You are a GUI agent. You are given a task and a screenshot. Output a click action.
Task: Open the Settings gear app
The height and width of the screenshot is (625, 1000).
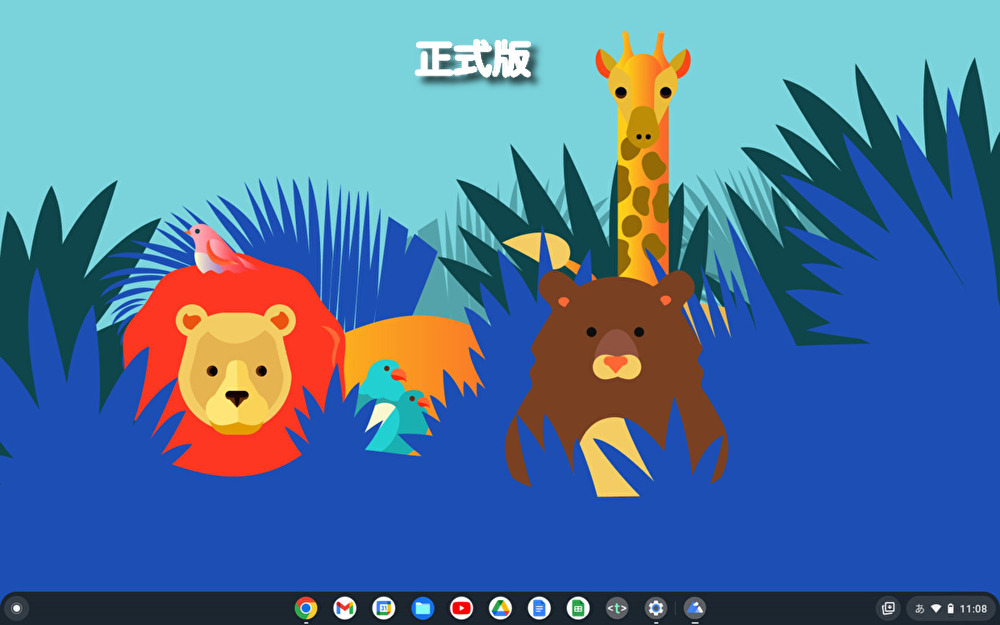click(x=656, y=608)
